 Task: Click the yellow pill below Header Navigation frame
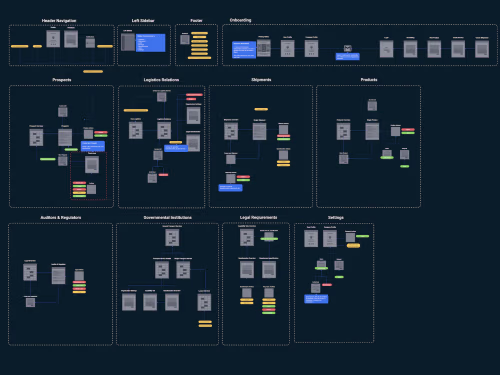(93, 71)
